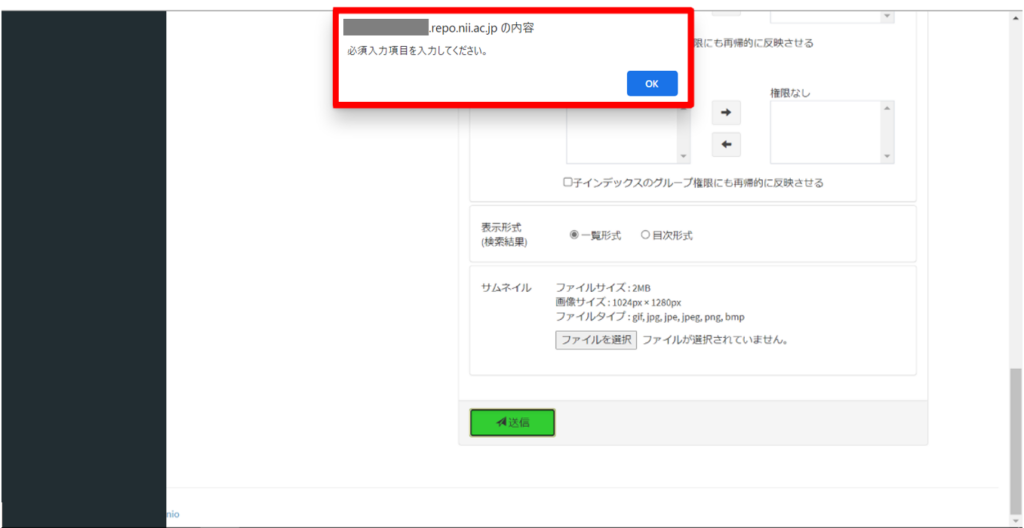The height and width of the screenshot is (528, 1024).
Task: Click the page scrollbar down arrow
Action: point(1016,519)
